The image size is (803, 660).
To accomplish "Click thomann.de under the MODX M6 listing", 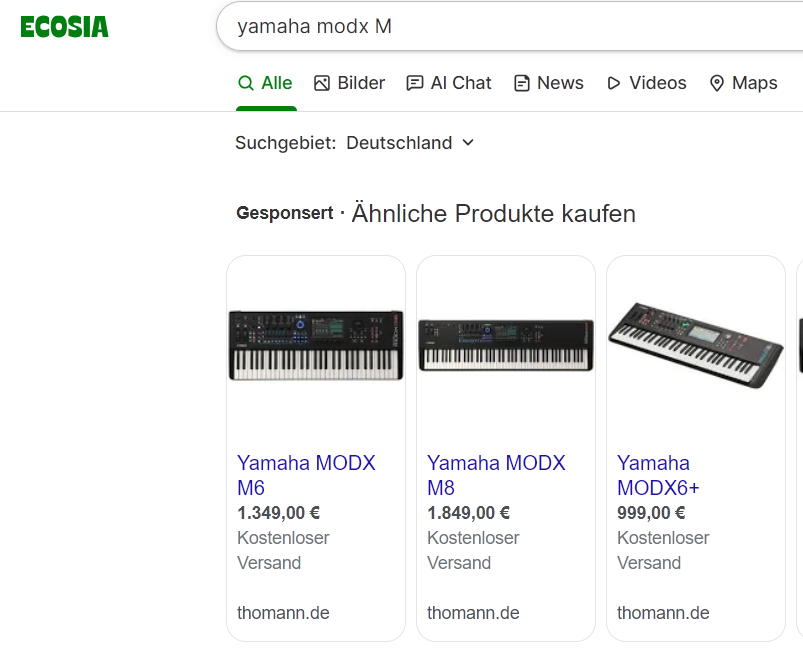I will click(x=283, y=613).
